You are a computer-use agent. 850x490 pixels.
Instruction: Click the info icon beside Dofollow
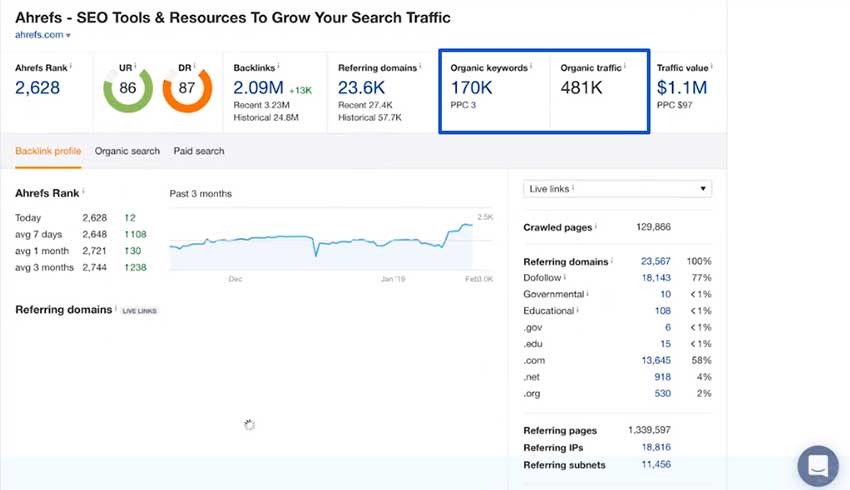(565, 276)
